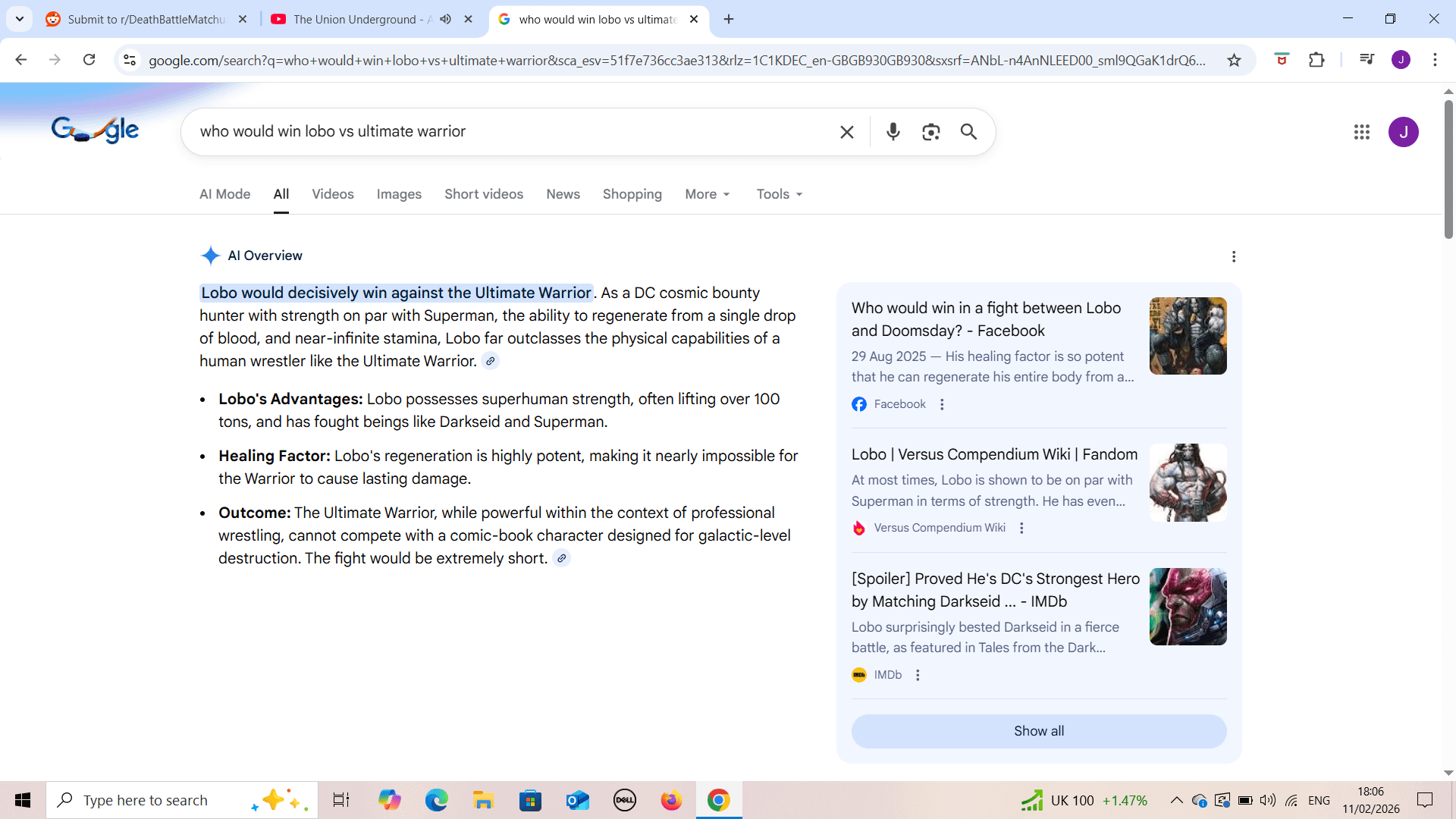Open the Pocket-style shield extension icon
The height and width of the screenshot is (819, 1456).
[1282, 60]
